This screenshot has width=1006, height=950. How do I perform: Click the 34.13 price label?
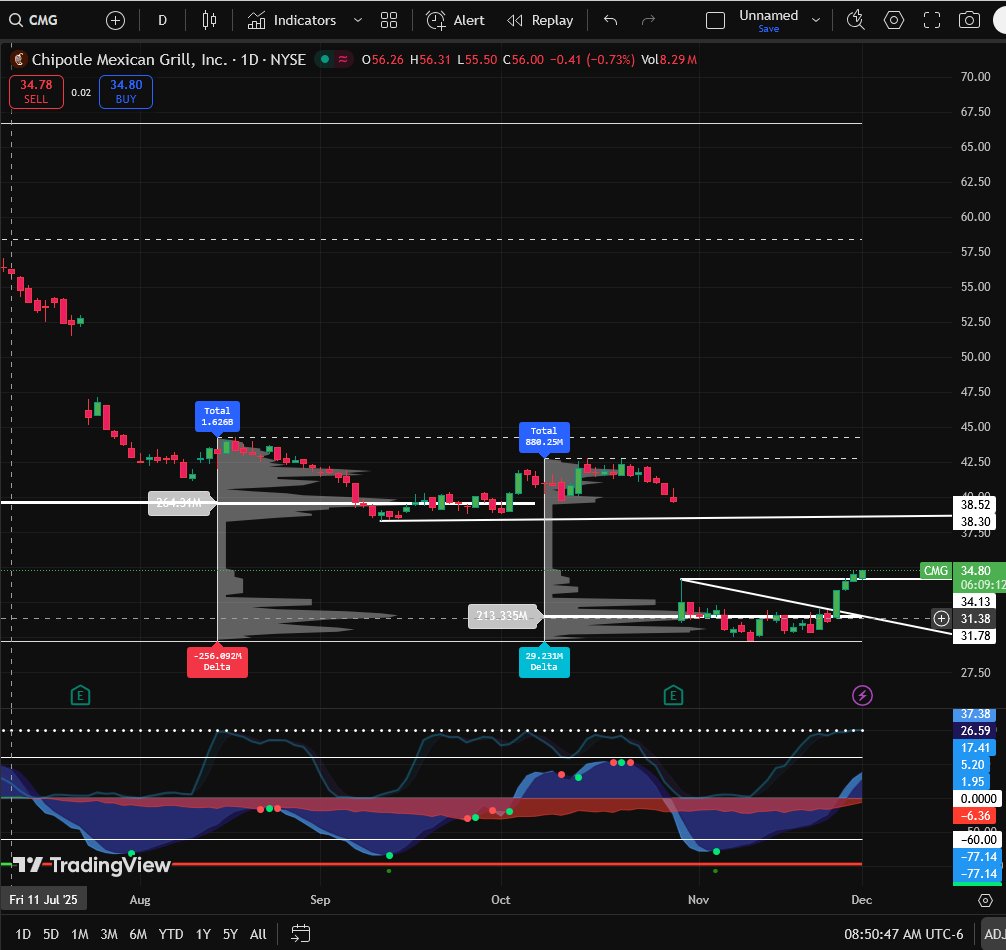click(975, 602)
